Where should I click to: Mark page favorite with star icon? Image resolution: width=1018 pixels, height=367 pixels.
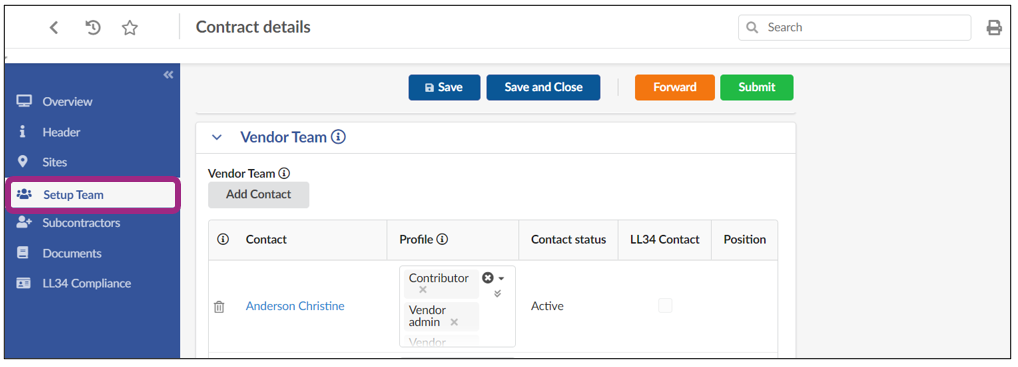pos(130,27)
